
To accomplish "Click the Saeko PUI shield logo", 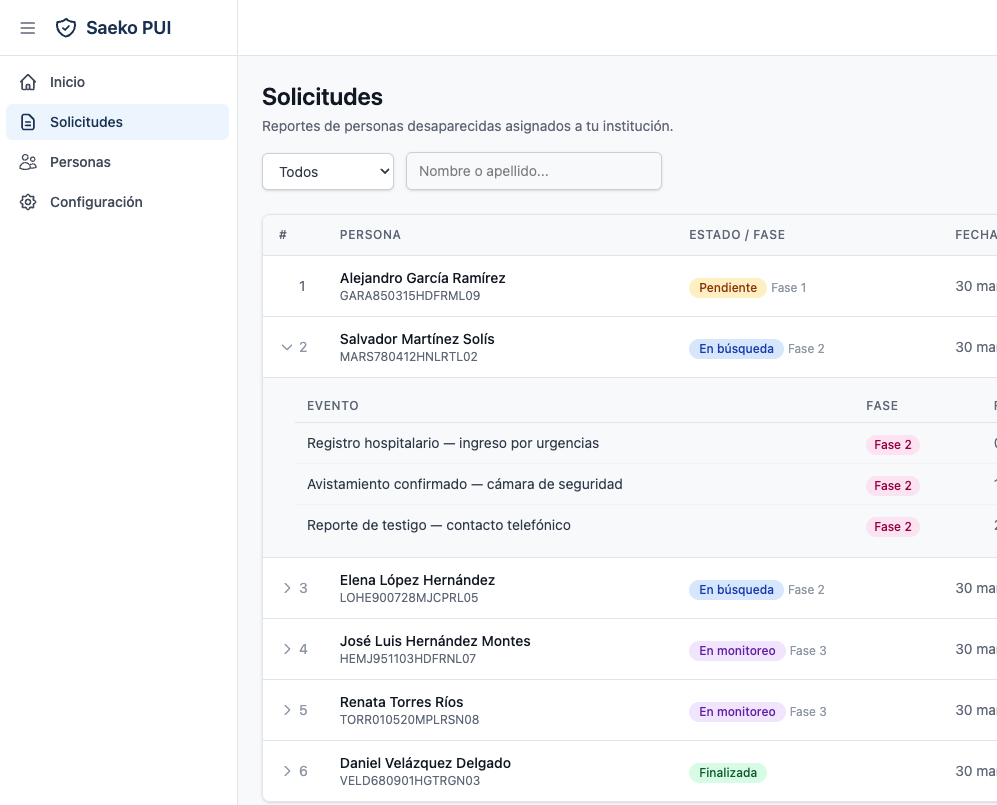I will 66,28.
